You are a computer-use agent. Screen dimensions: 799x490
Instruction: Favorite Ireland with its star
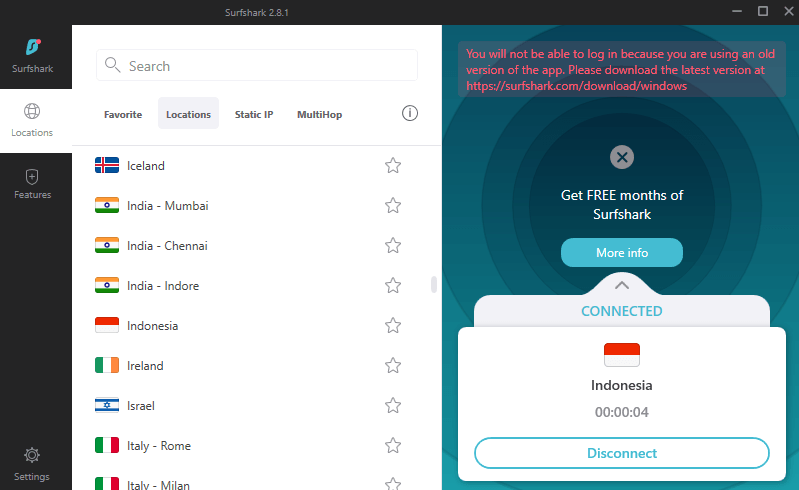(x=393, y=365)
